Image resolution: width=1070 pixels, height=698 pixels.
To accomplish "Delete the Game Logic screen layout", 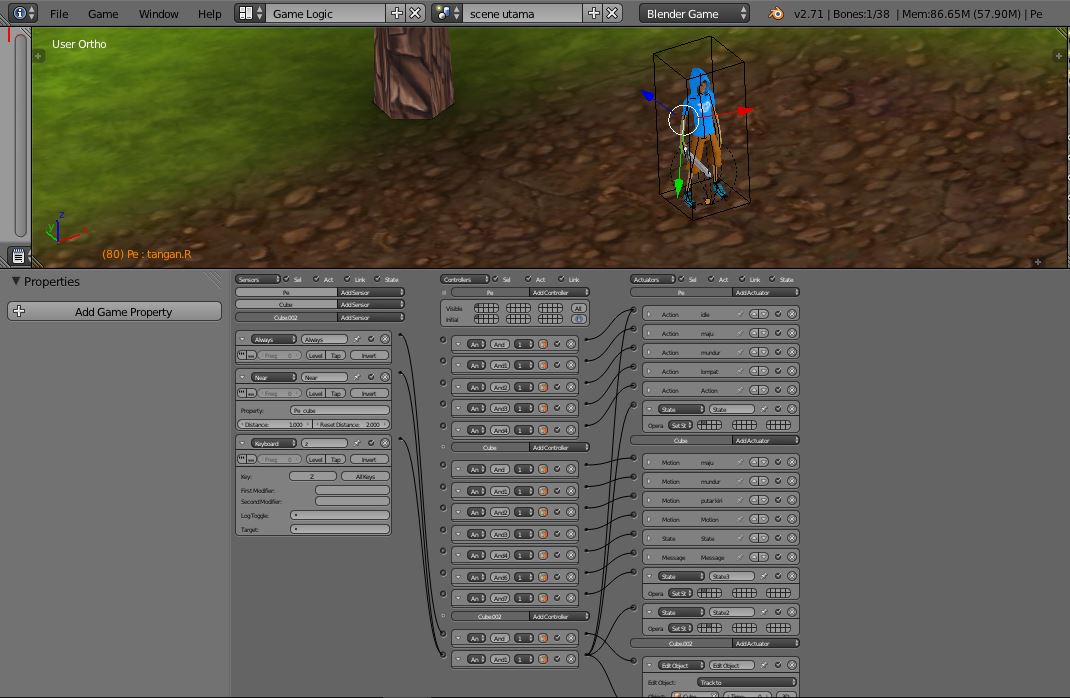I will click(415, 13).
